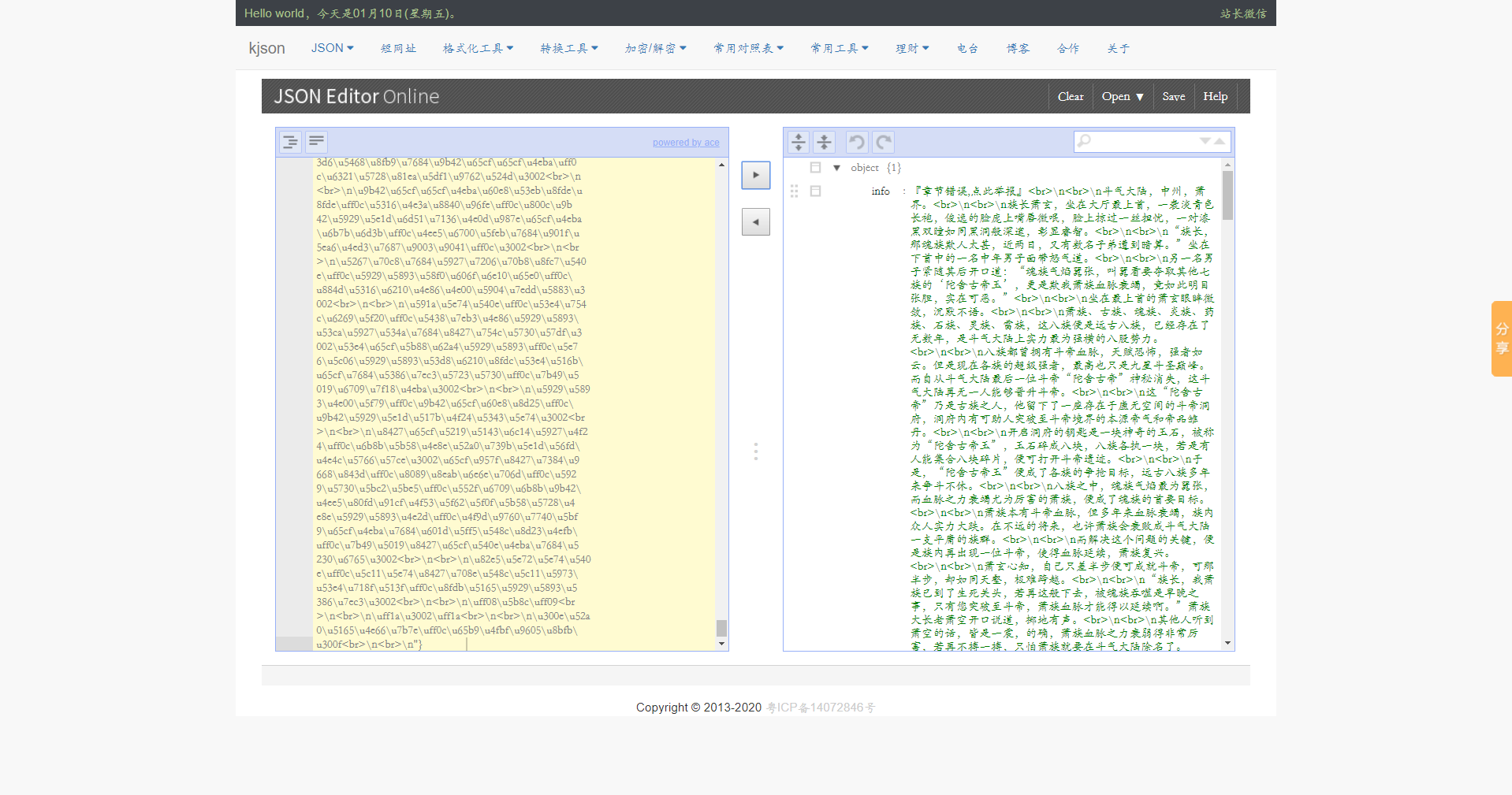Redo the change in the tree editor
1512x795 pixels.
coord(882,142)
